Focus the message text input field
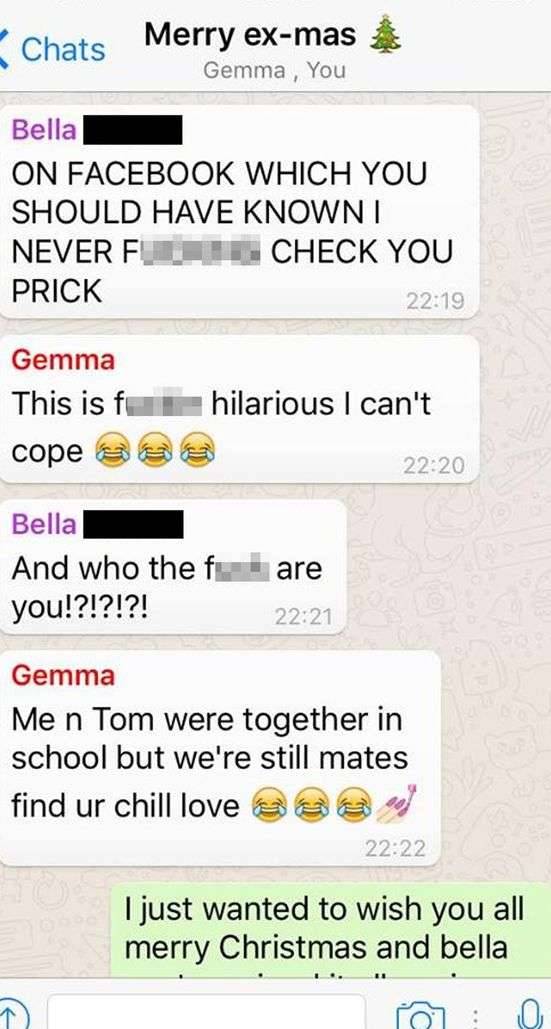The width and height of the screenshot is (551, 1029). pos(206,1012)
